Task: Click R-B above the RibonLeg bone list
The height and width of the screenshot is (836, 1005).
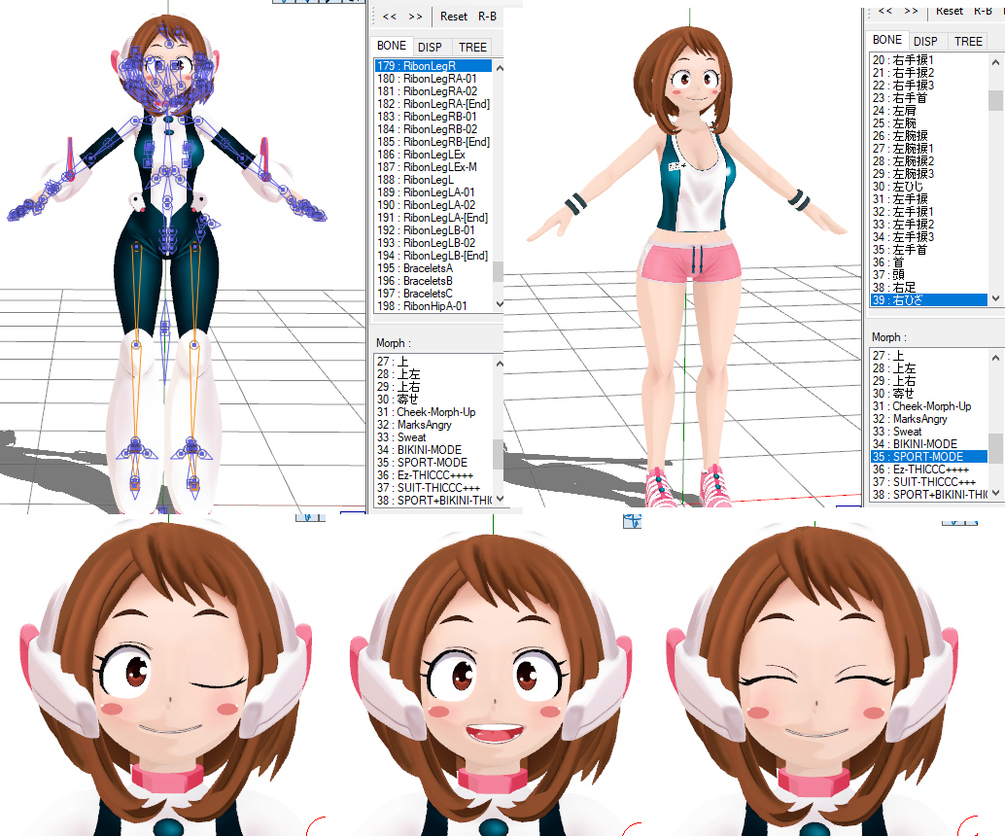Action: point(487,17)
